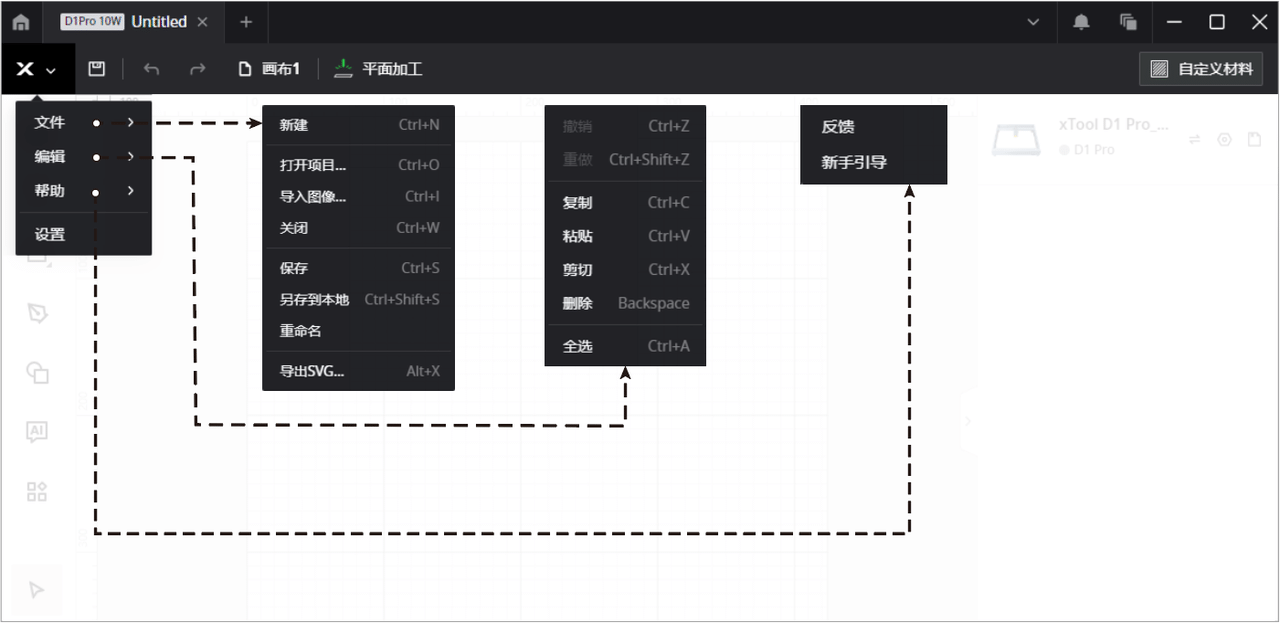Click the switch device arrows icon
Screen dimensions: 1280x623
click(x=1194, y=140)
